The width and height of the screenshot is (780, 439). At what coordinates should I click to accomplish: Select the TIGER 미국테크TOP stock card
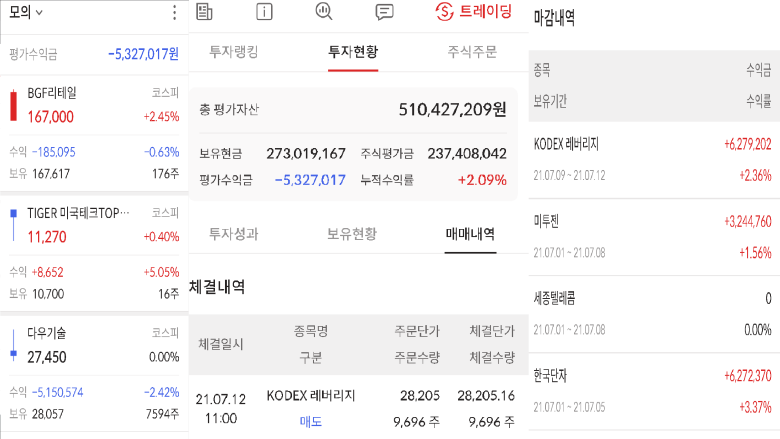(x=94, y=254)
